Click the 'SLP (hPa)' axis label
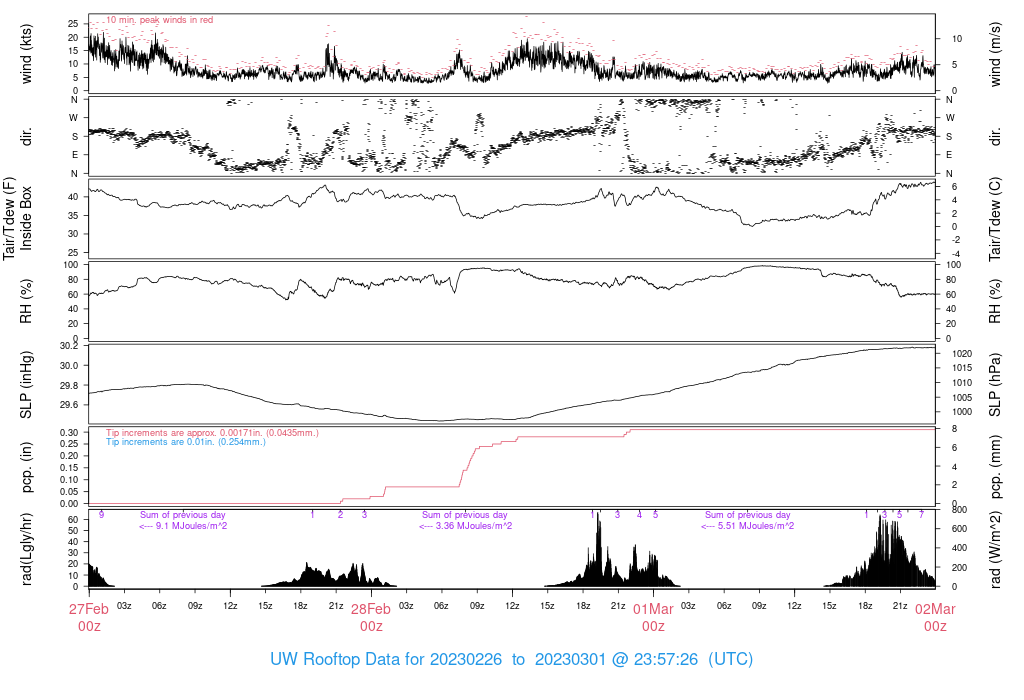Screen dimensions: 1024x700 [995, 385]
